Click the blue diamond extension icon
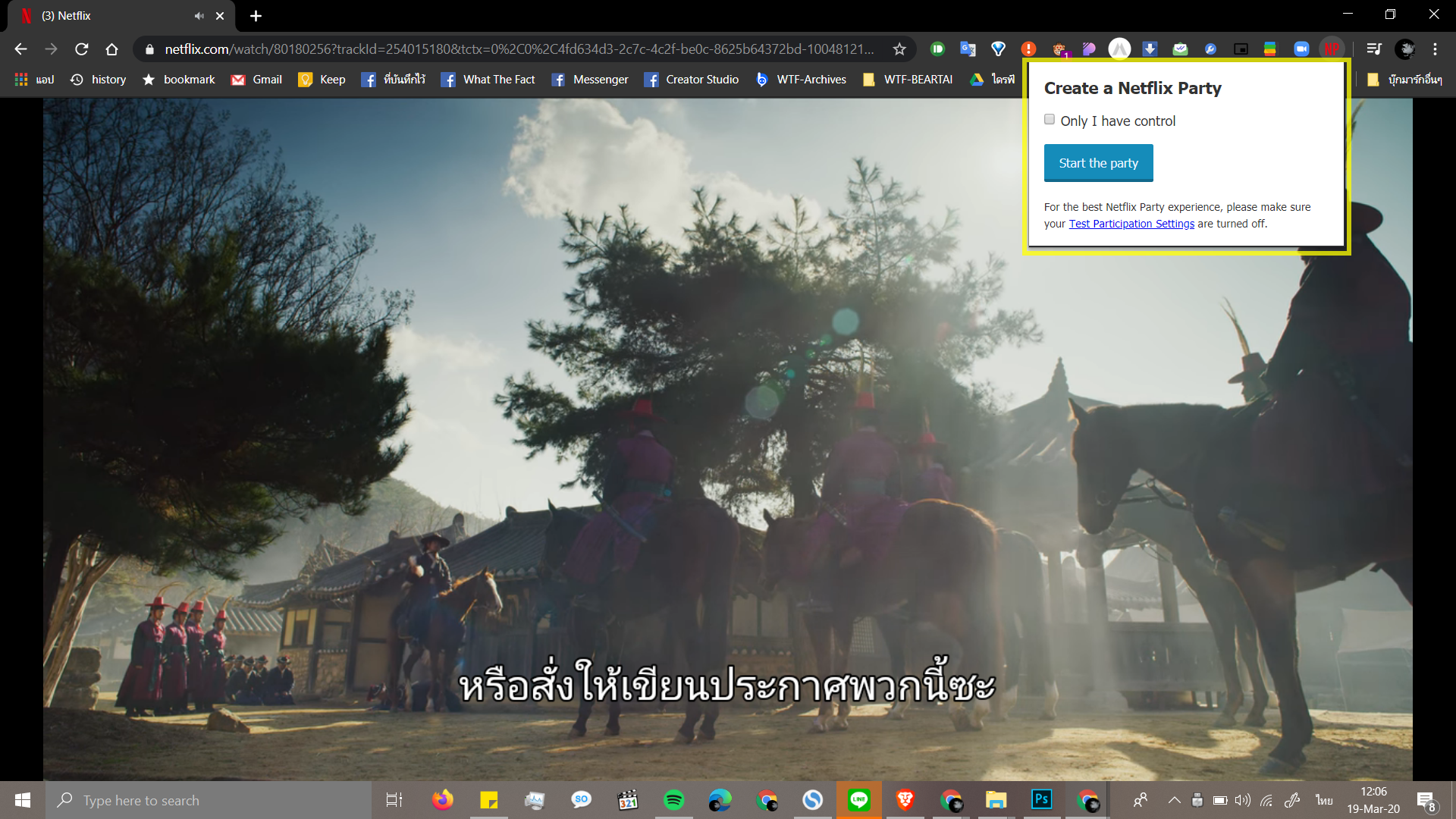This screenshot has height=819, width=1456. pos(998,49)
